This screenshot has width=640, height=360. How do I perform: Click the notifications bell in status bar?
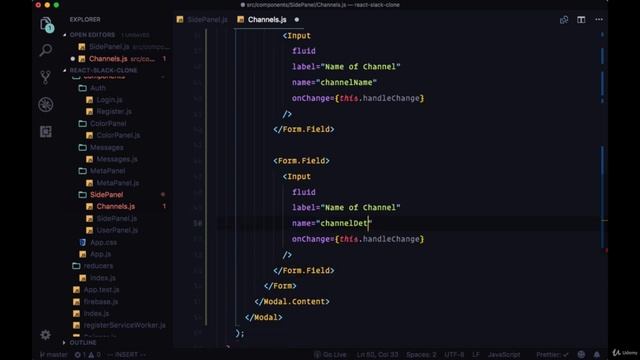tap(597, 354)
